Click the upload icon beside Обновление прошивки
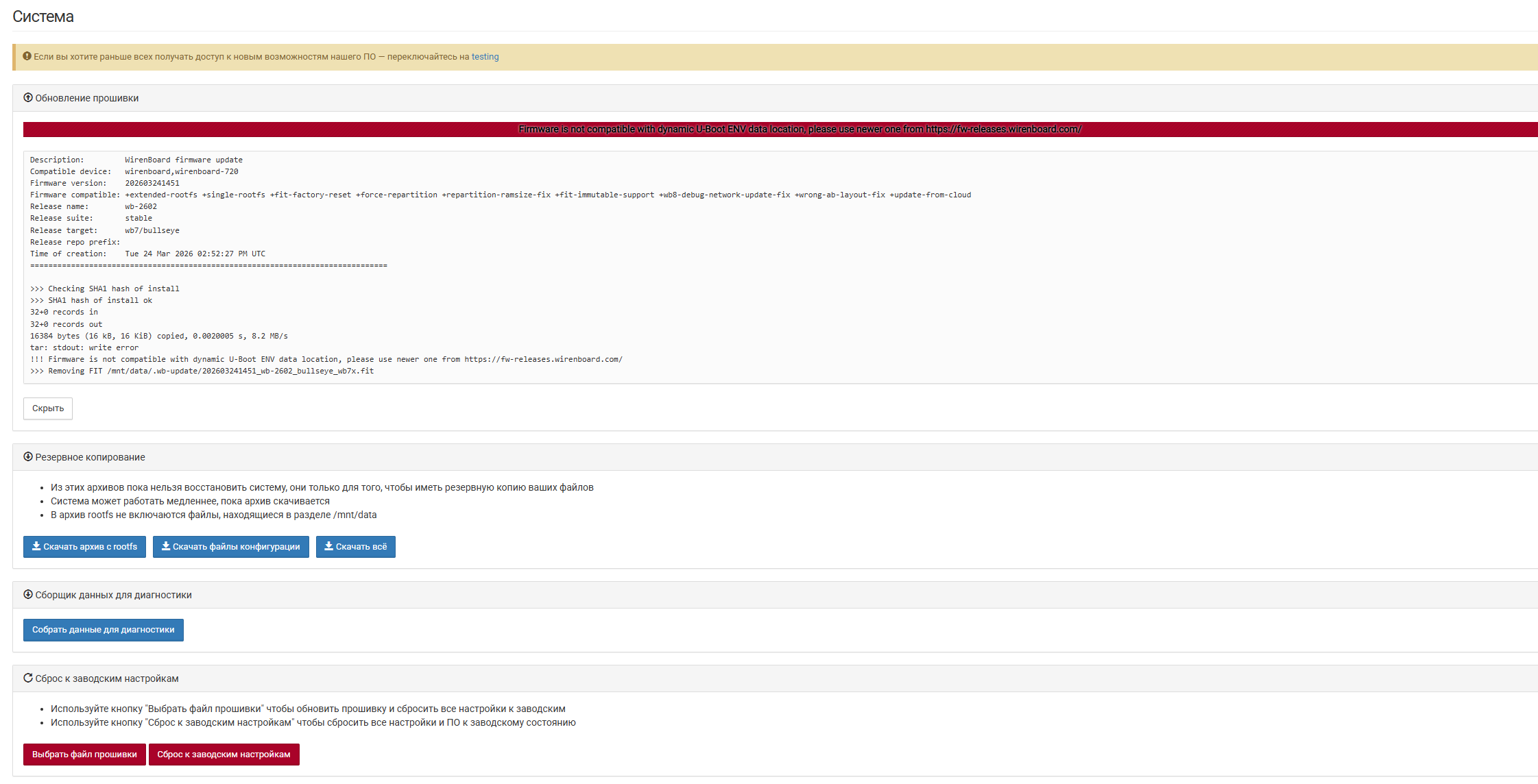This screenshot has width=1538, height=784. (28, 97)
